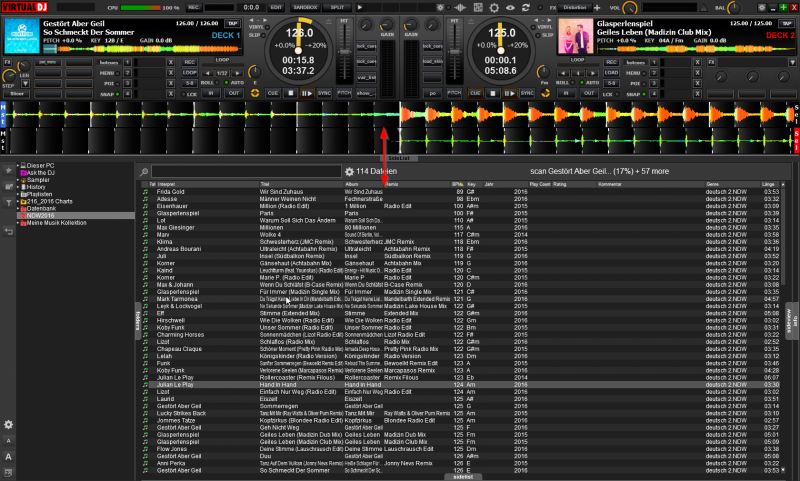800x481 pixels.
Task: Add master effect with plus icon beside Distortion
Action: tap(597, 8)
